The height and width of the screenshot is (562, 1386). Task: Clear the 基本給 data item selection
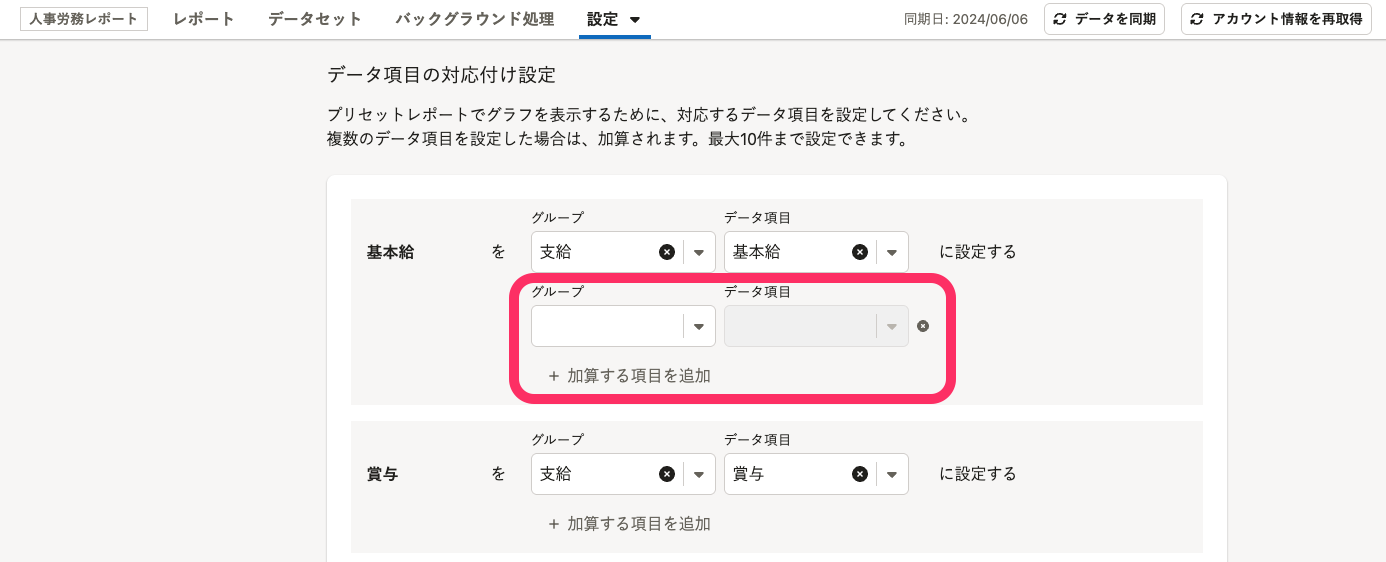tap(859, 252)
